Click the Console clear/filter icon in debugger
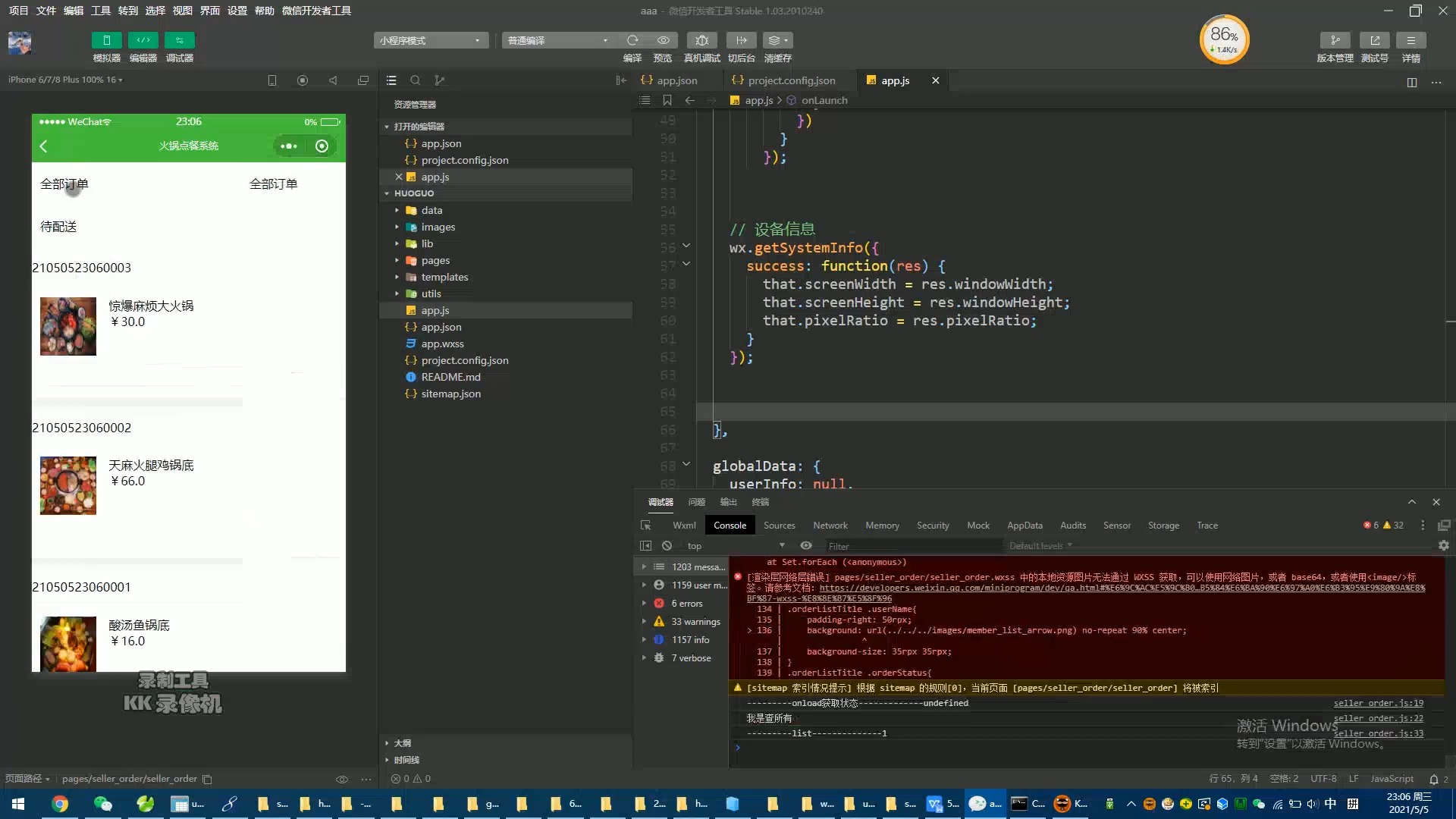1456x819 pixels. point(666,545)
